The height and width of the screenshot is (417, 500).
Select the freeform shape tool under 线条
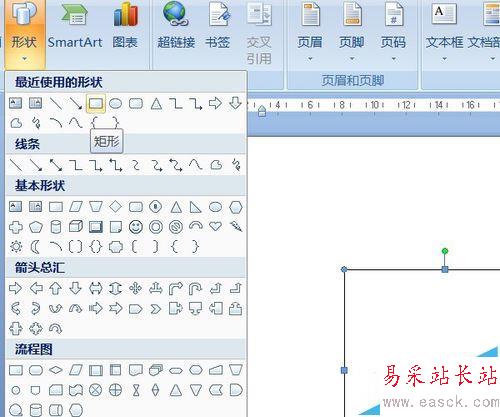(216, 165)
